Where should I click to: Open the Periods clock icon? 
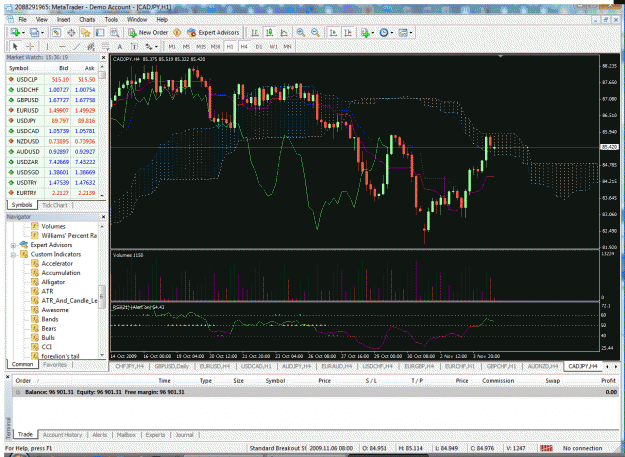pos(383,33)
